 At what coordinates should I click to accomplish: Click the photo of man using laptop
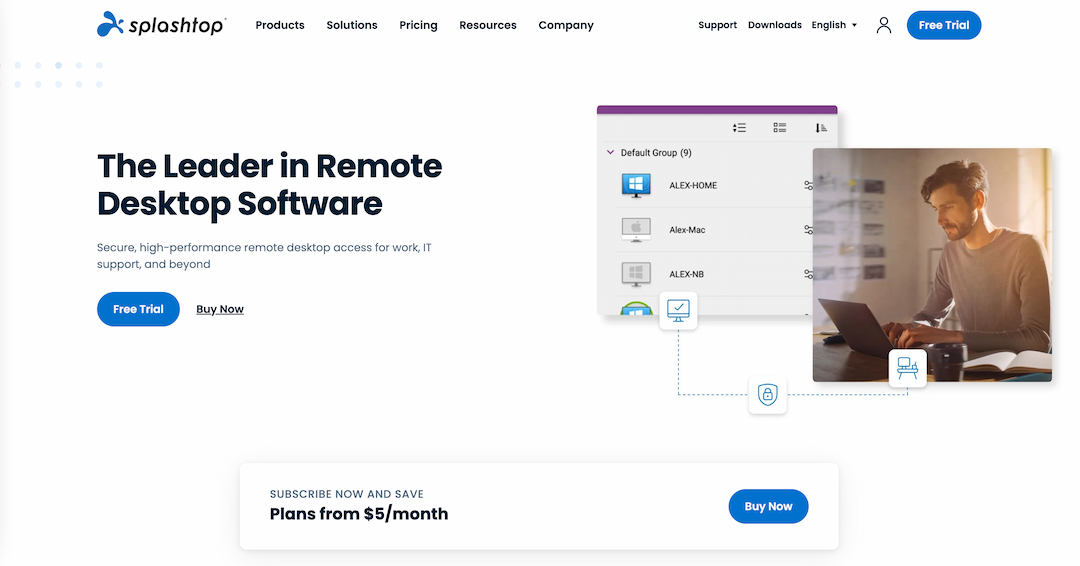tap(932, 264)
